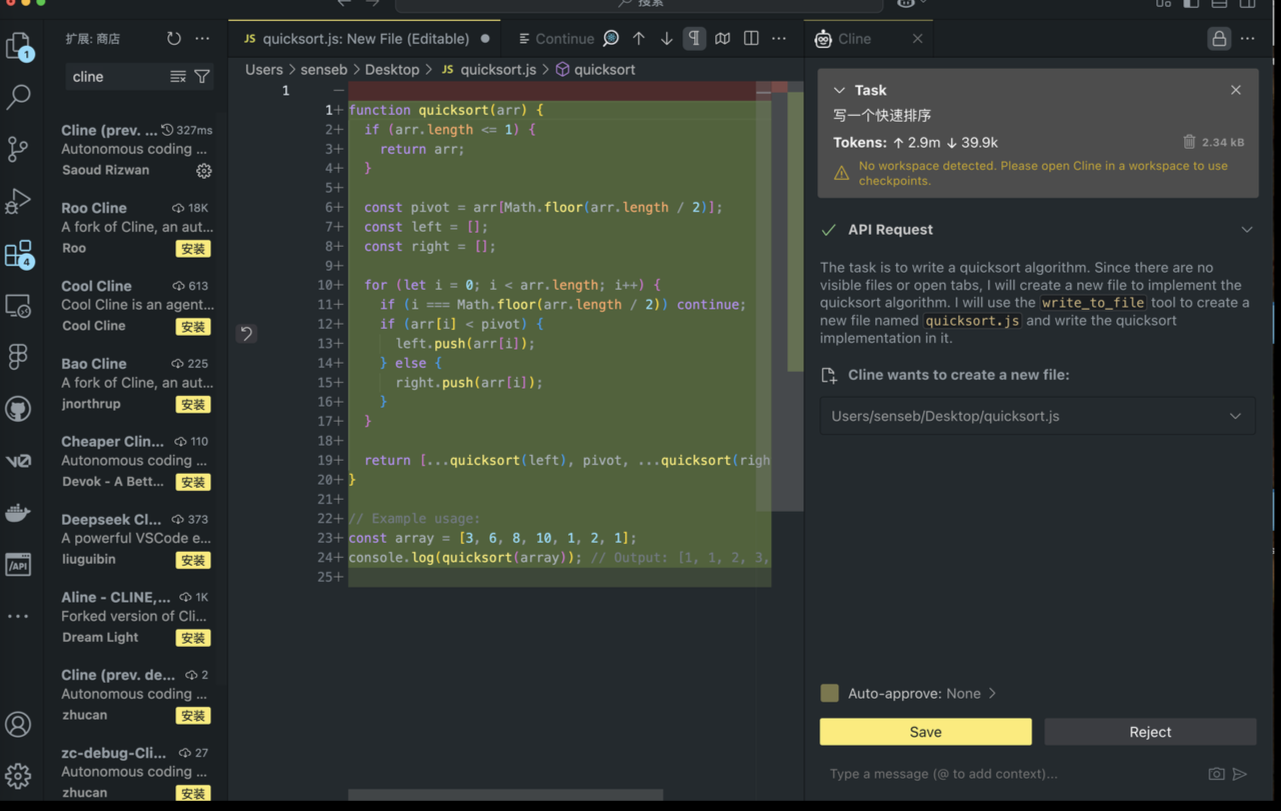Image resolution: width=1281 pixels, height=811 pixels.
Task: Toggle whitespace rendering with pilcrow icon
Action: coord(694,39)
